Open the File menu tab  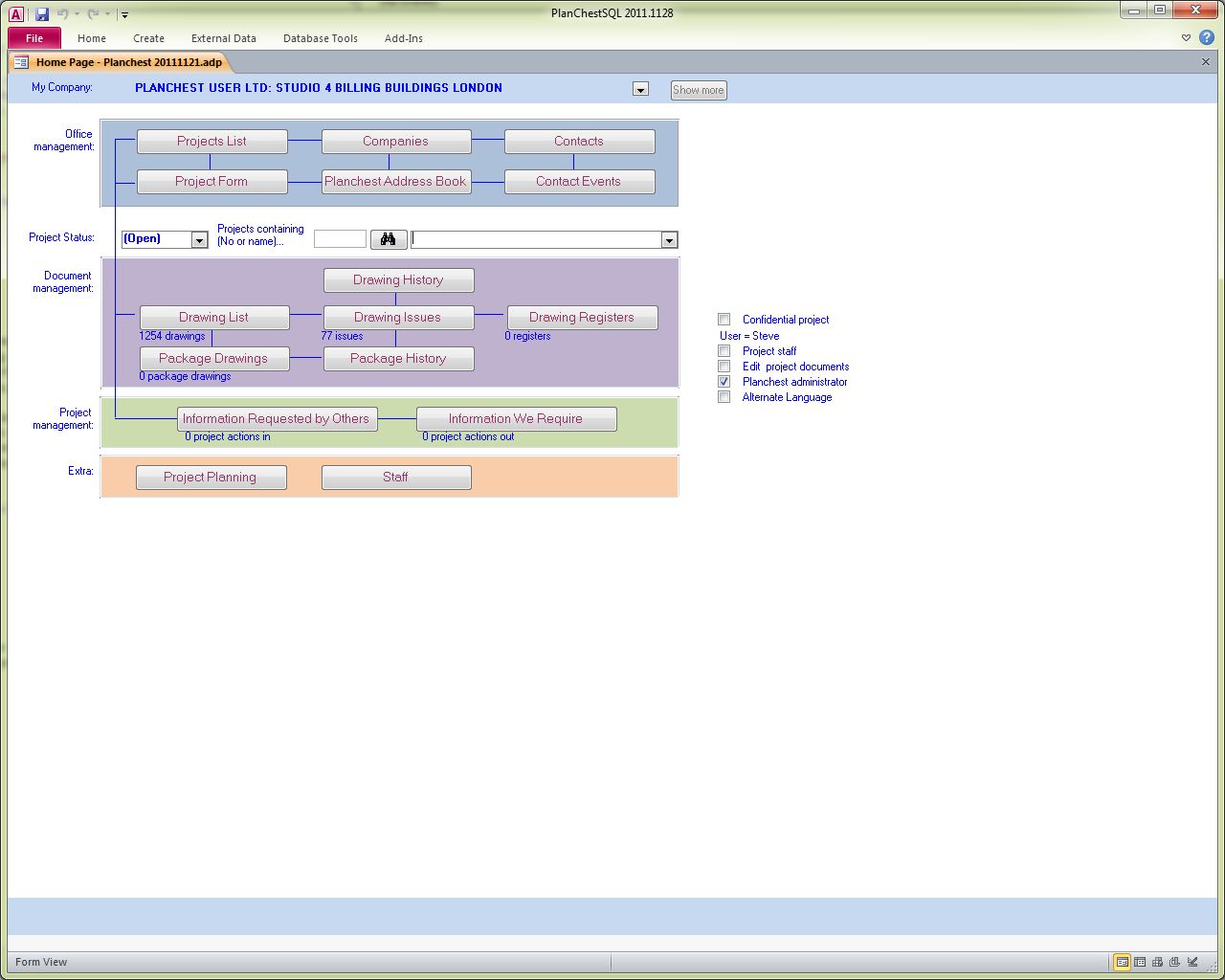point(34,38)
